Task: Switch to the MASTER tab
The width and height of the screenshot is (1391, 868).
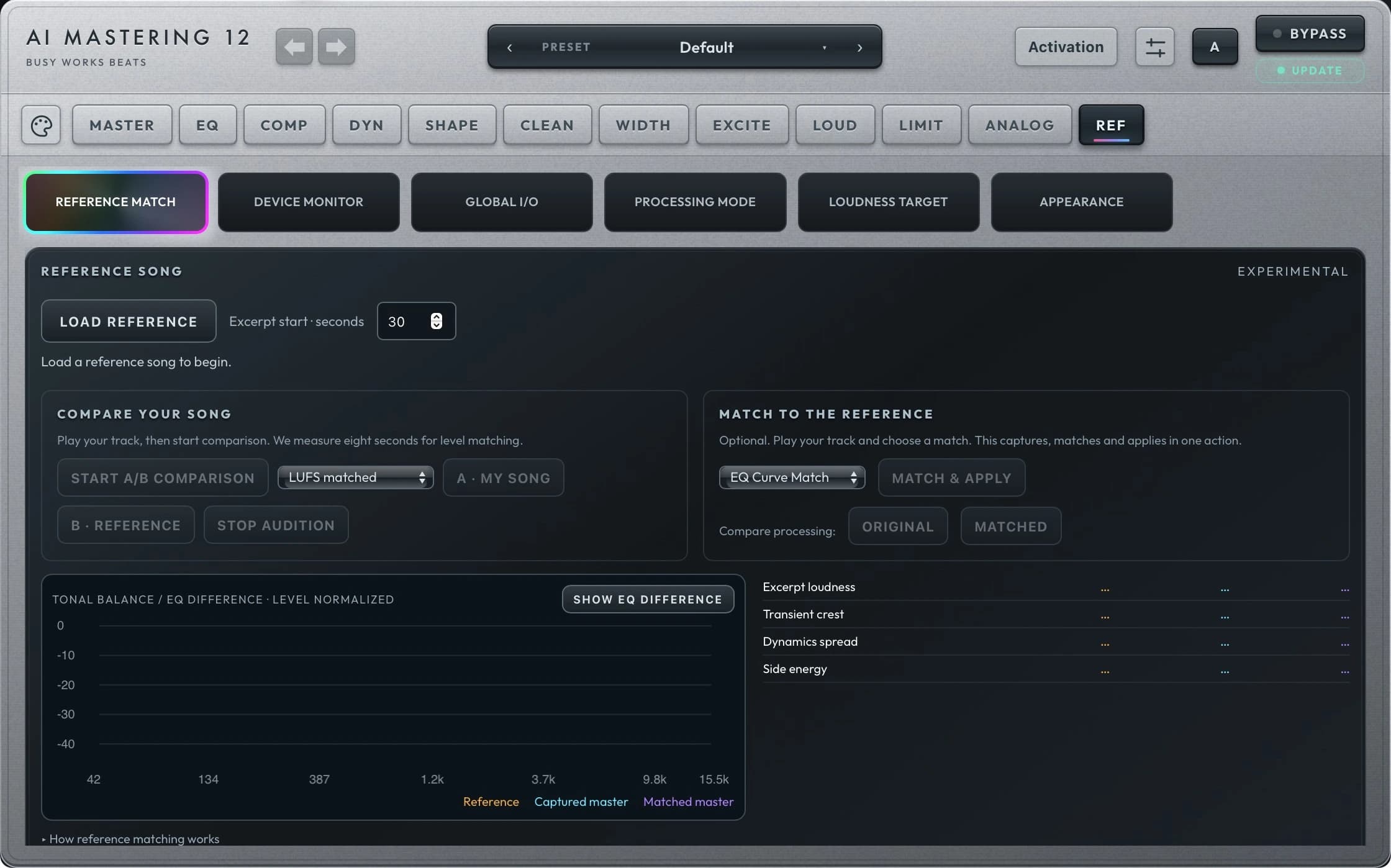Action: [x=122, y=125]
